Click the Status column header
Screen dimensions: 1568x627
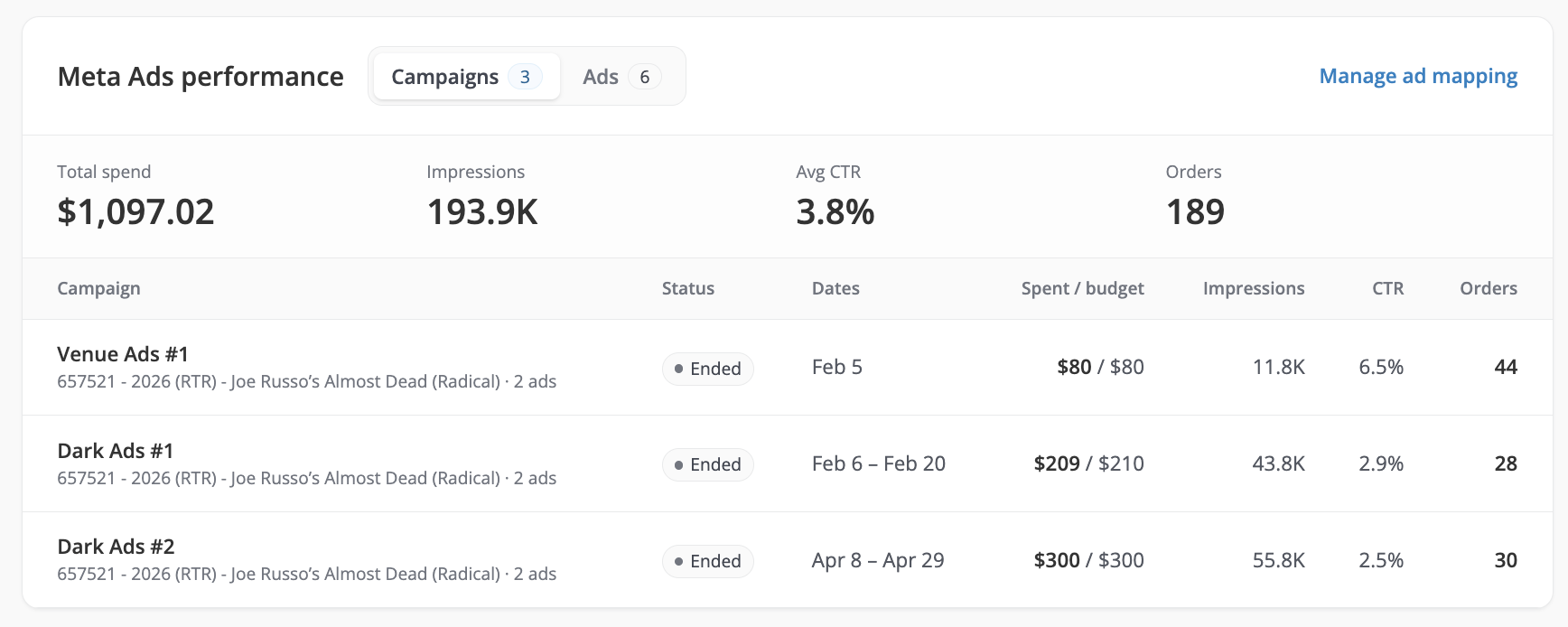[688, 288]
